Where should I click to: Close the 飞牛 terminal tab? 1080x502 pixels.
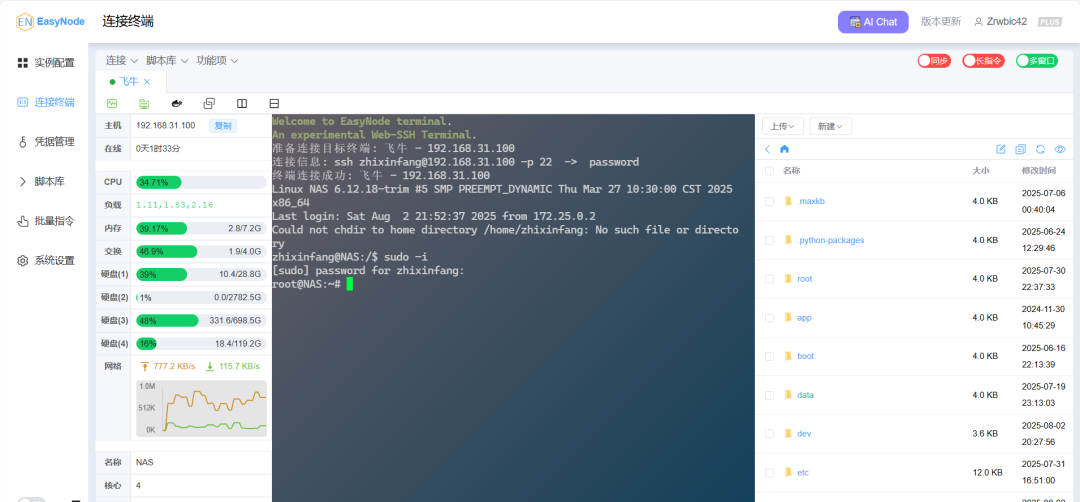click(x=147, y=82)
